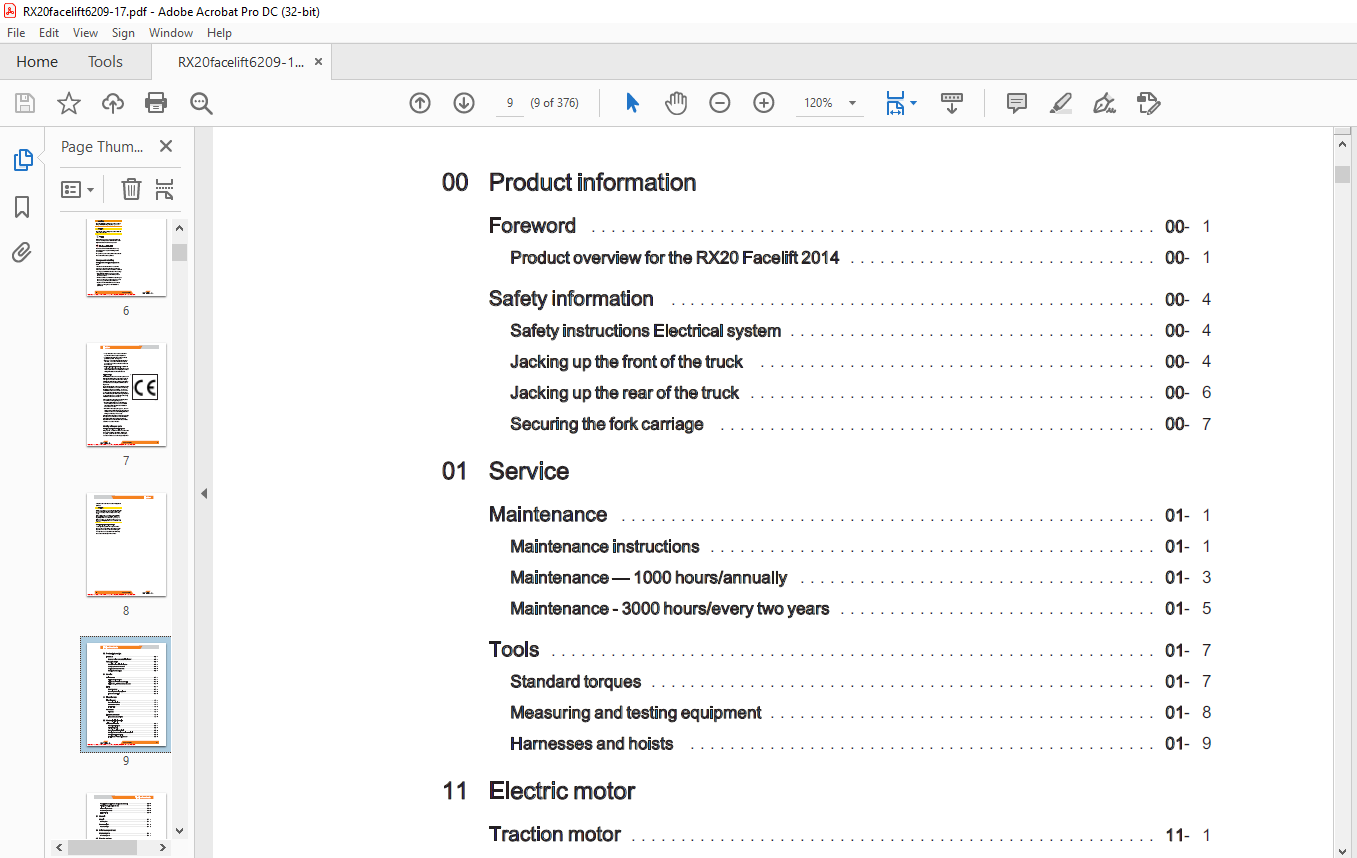
Task: Open Standard torques entry
Action: (576, 682)
